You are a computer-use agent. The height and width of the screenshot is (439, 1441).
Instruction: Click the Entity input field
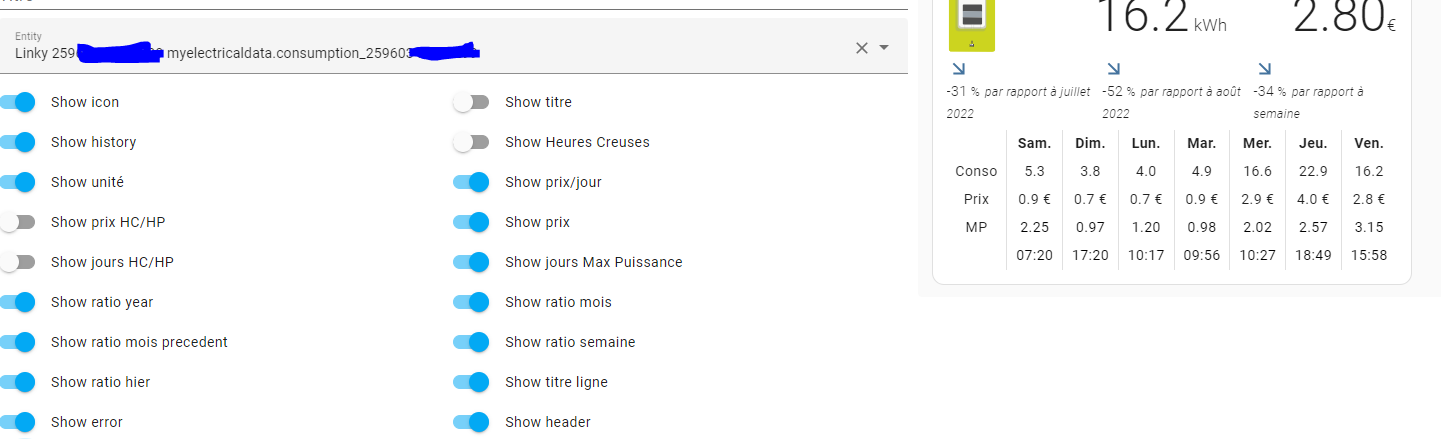click(430, 46)
